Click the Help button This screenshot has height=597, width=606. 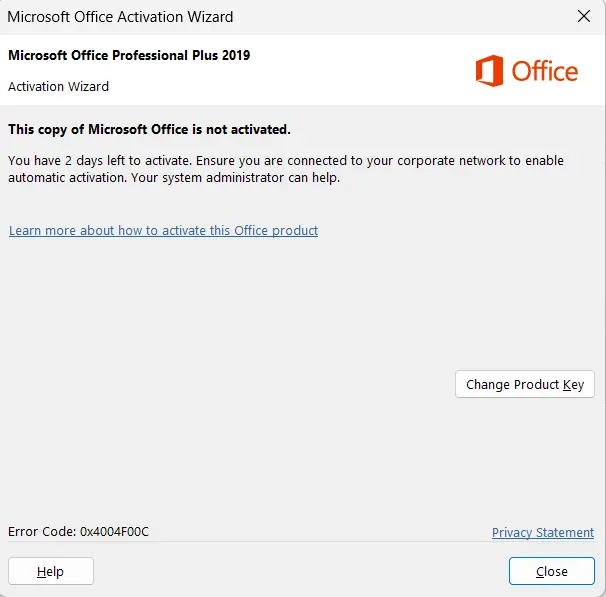[x=51, y=571]
